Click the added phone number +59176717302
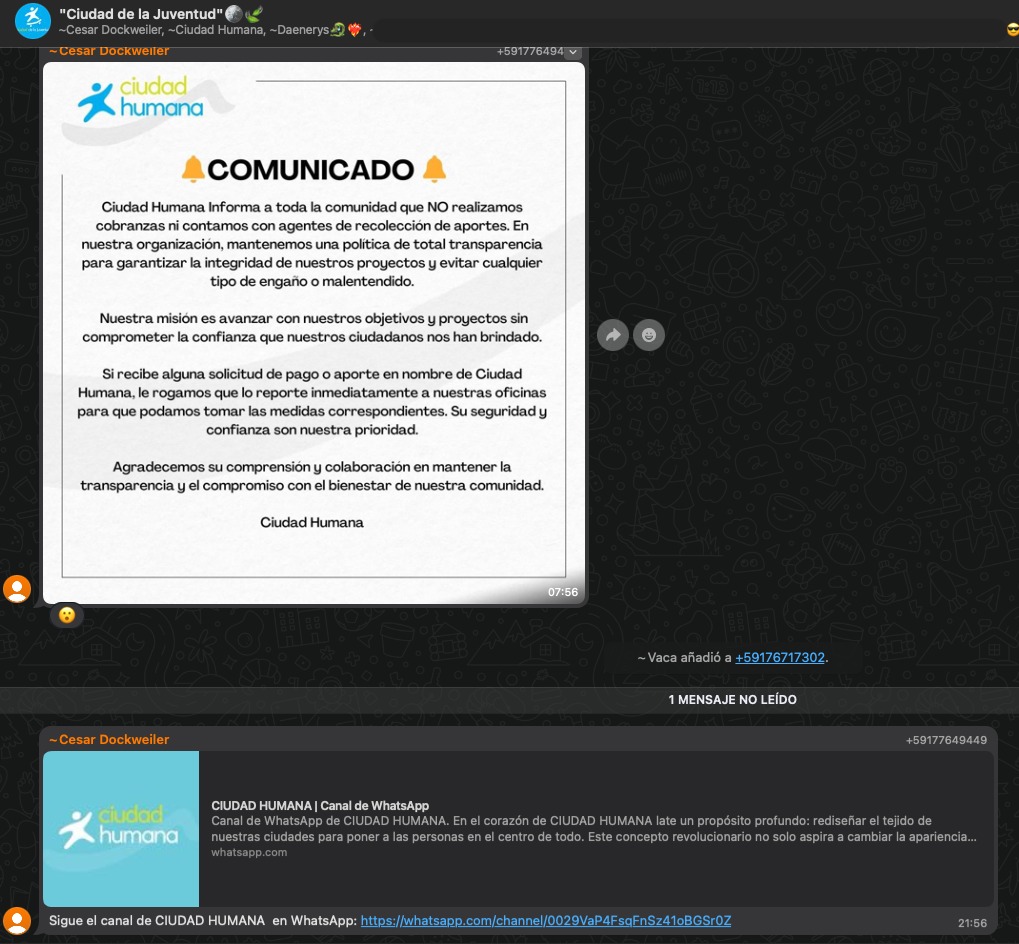 point(780,657)
